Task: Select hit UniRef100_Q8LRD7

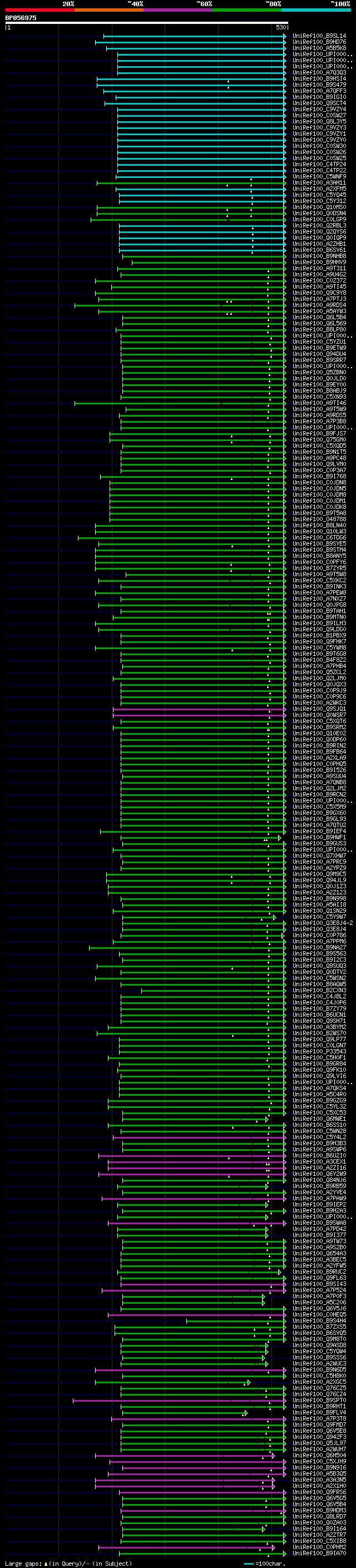Action: [319, 1516]
